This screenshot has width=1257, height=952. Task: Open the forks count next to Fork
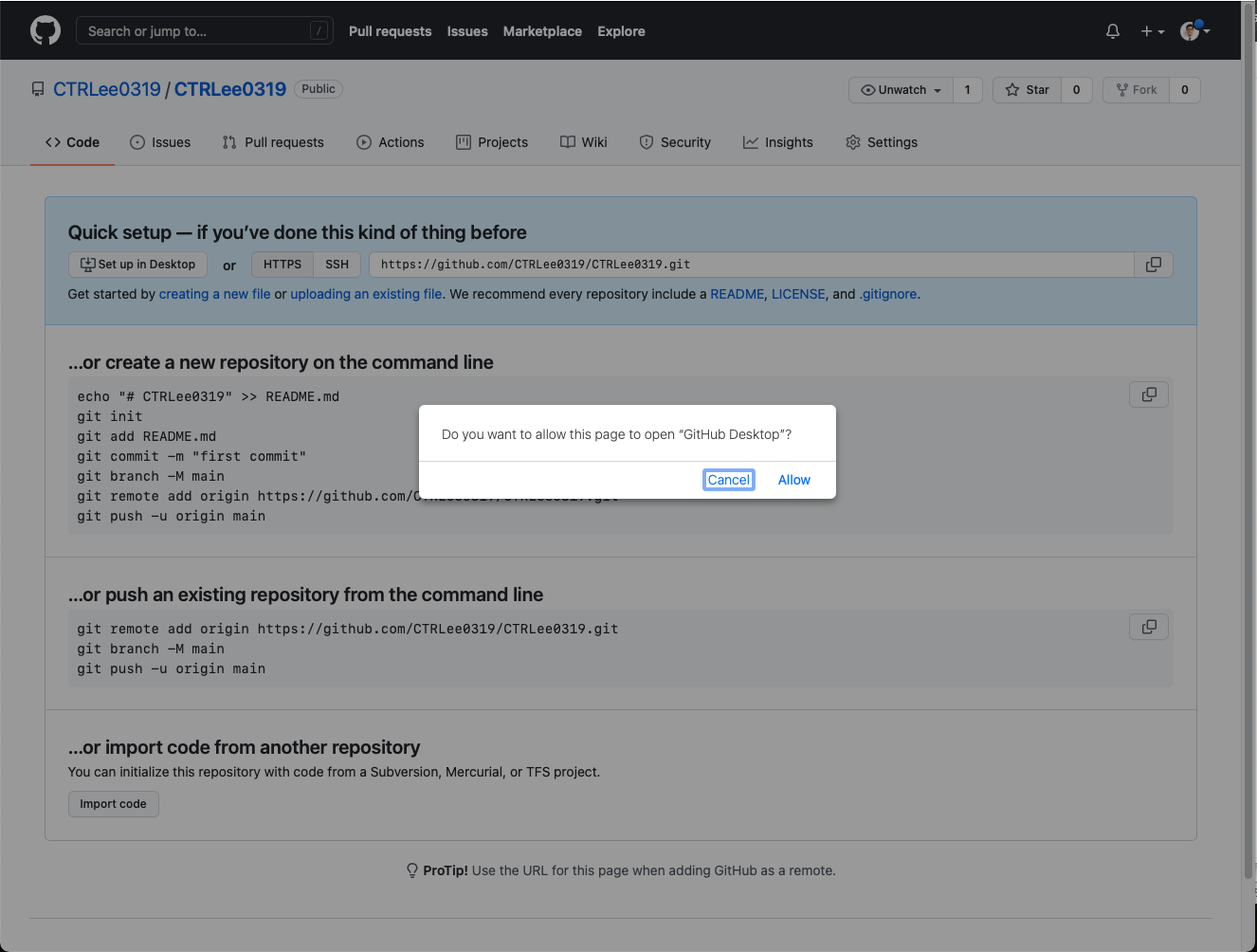pos(1185,90)
